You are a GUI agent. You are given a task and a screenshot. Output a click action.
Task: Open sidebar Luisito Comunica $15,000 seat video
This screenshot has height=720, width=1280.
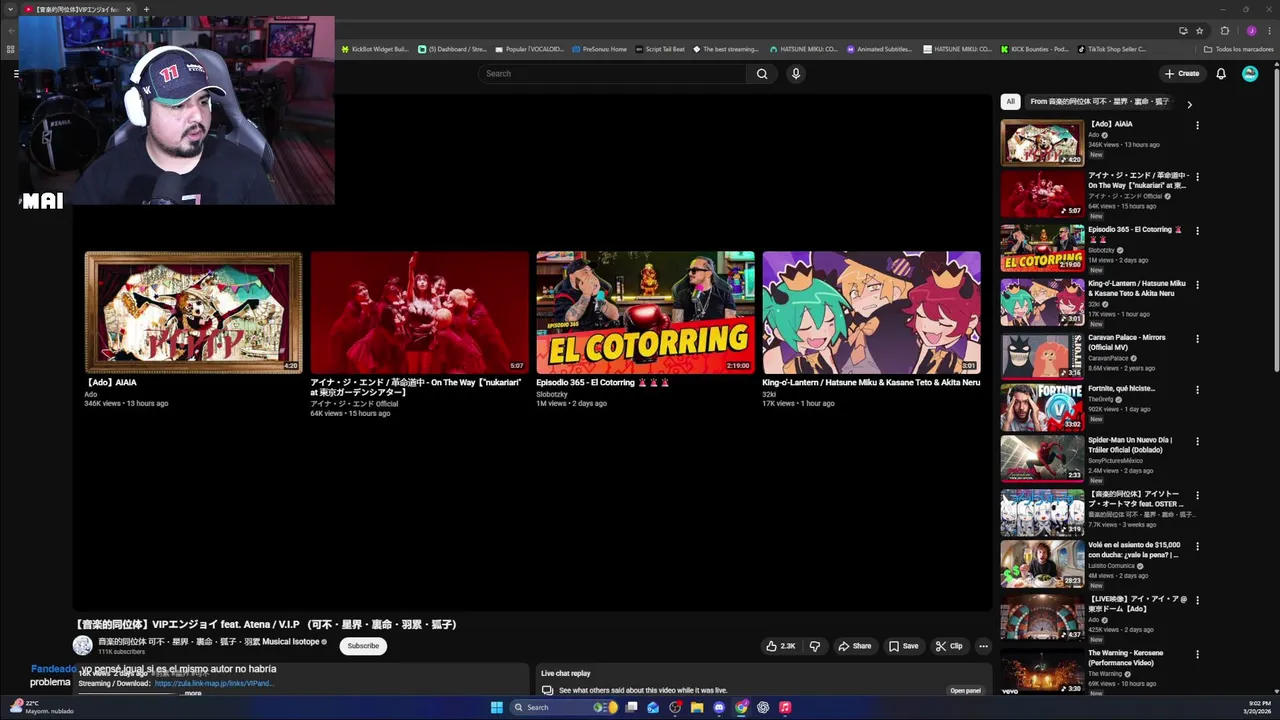pos(1042,565)
